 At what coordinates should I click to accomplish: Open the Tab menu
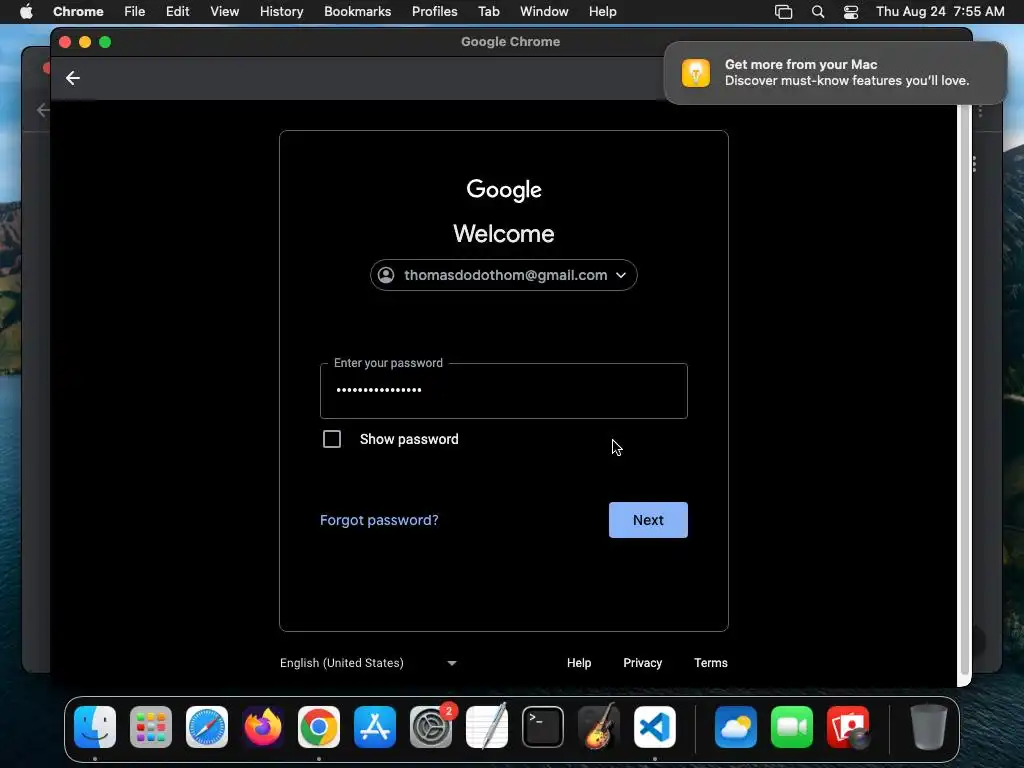tap(488, 11)
